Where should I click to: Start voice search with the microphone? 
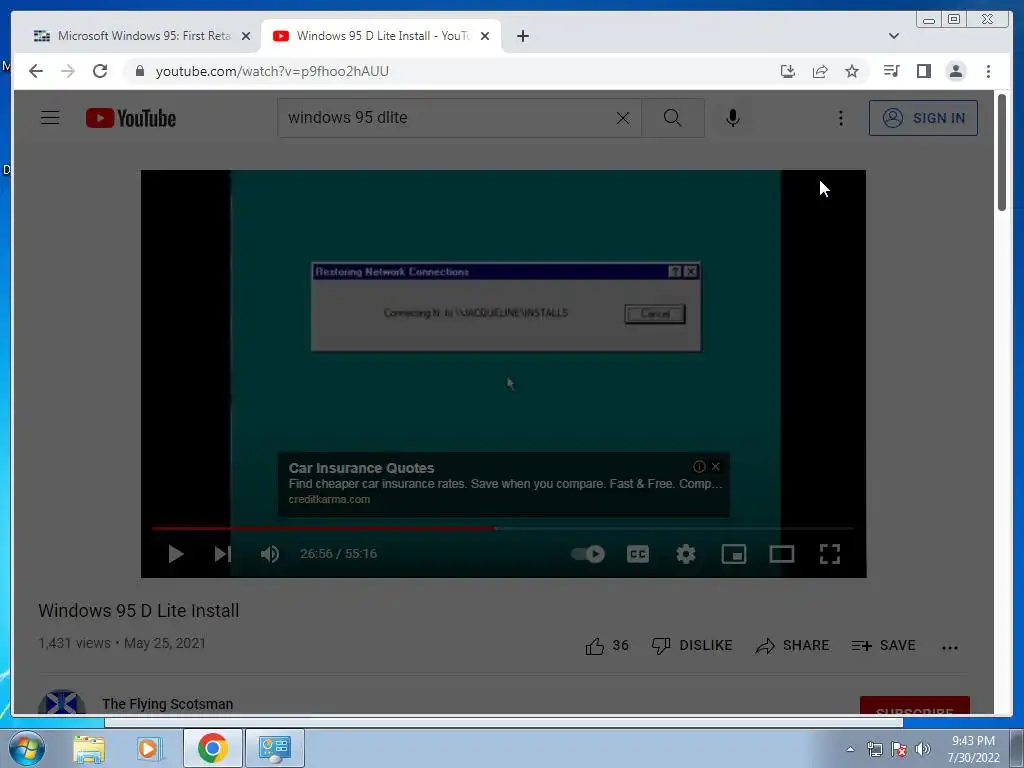point(733,118)
